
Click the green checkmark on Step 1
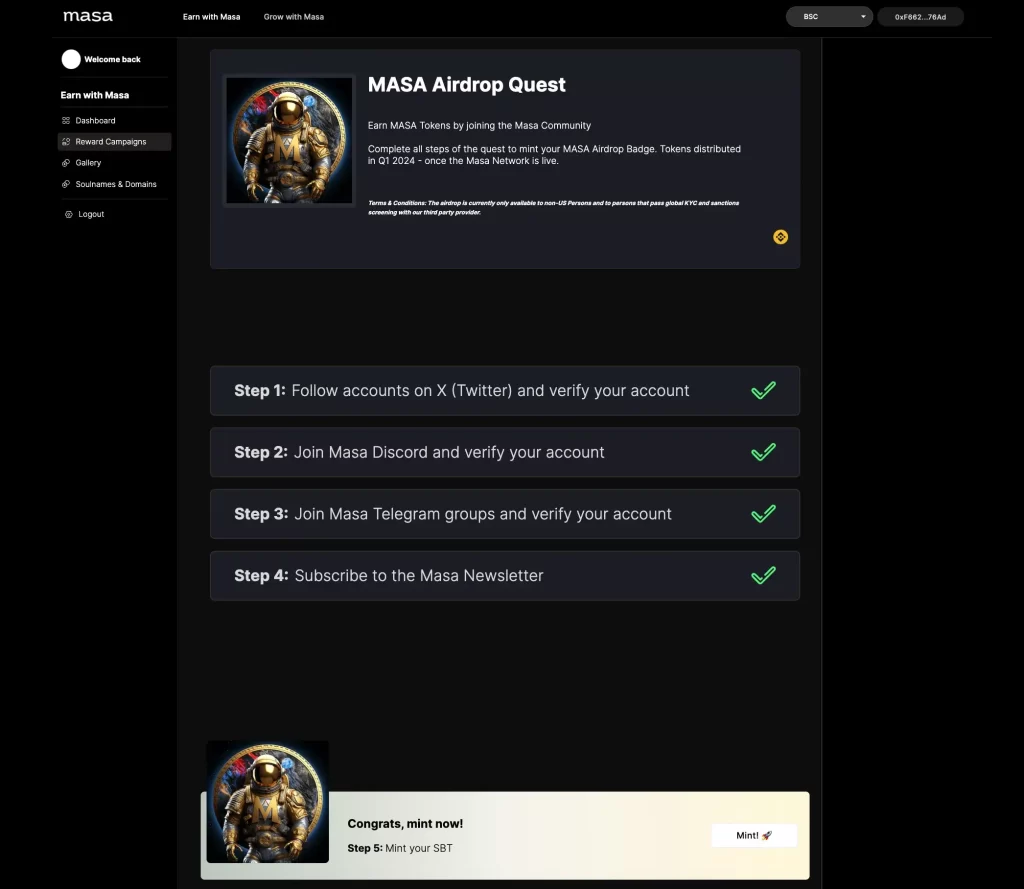(x=763, y=390)
